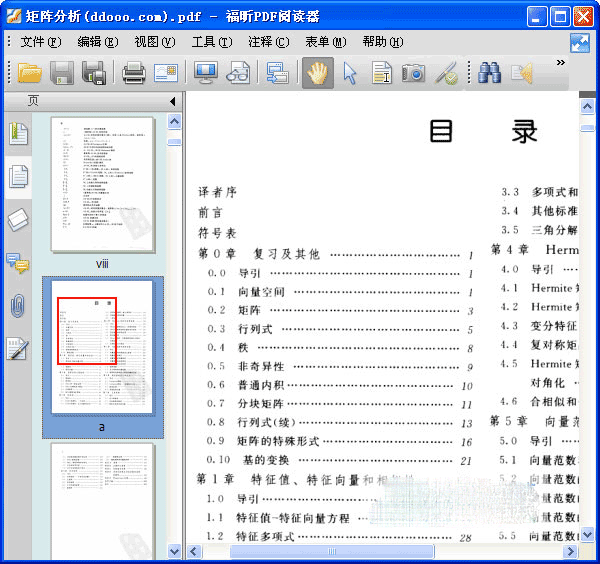The width and height of the screenshot is (600, 564).
Task: Select the text selection tool
Action: 382,73
